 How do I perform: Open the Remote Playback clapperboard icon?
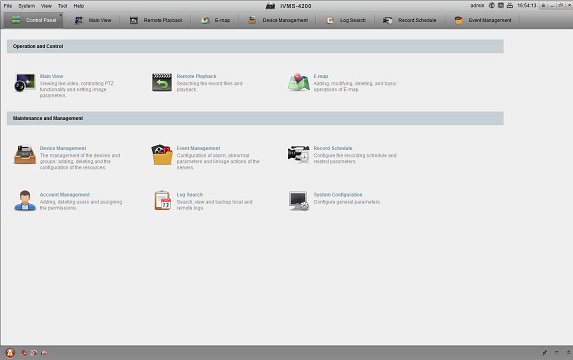162,82
